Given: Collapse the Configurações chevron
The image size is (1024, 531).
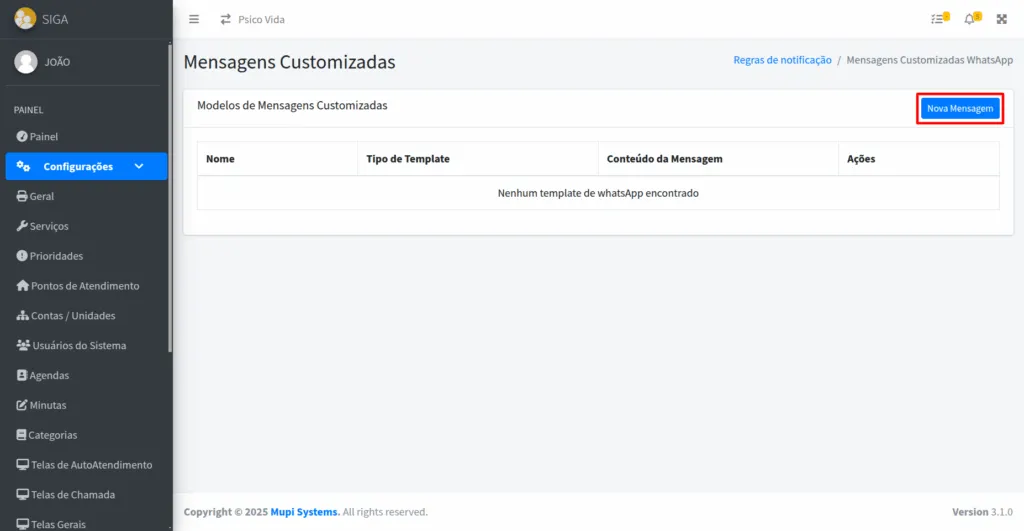Looking at the screenshot, I should pyautogui.click(x=139, y=166).
